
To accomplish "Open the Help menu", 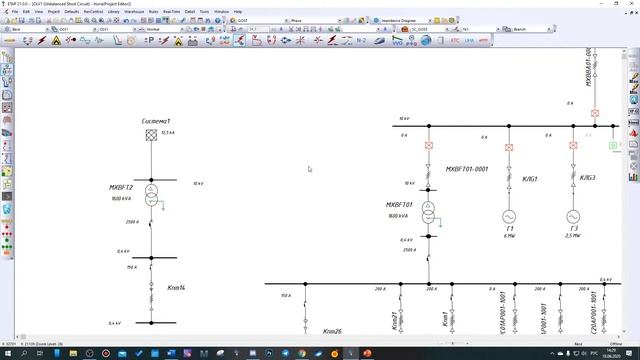I will pos(238,12).
